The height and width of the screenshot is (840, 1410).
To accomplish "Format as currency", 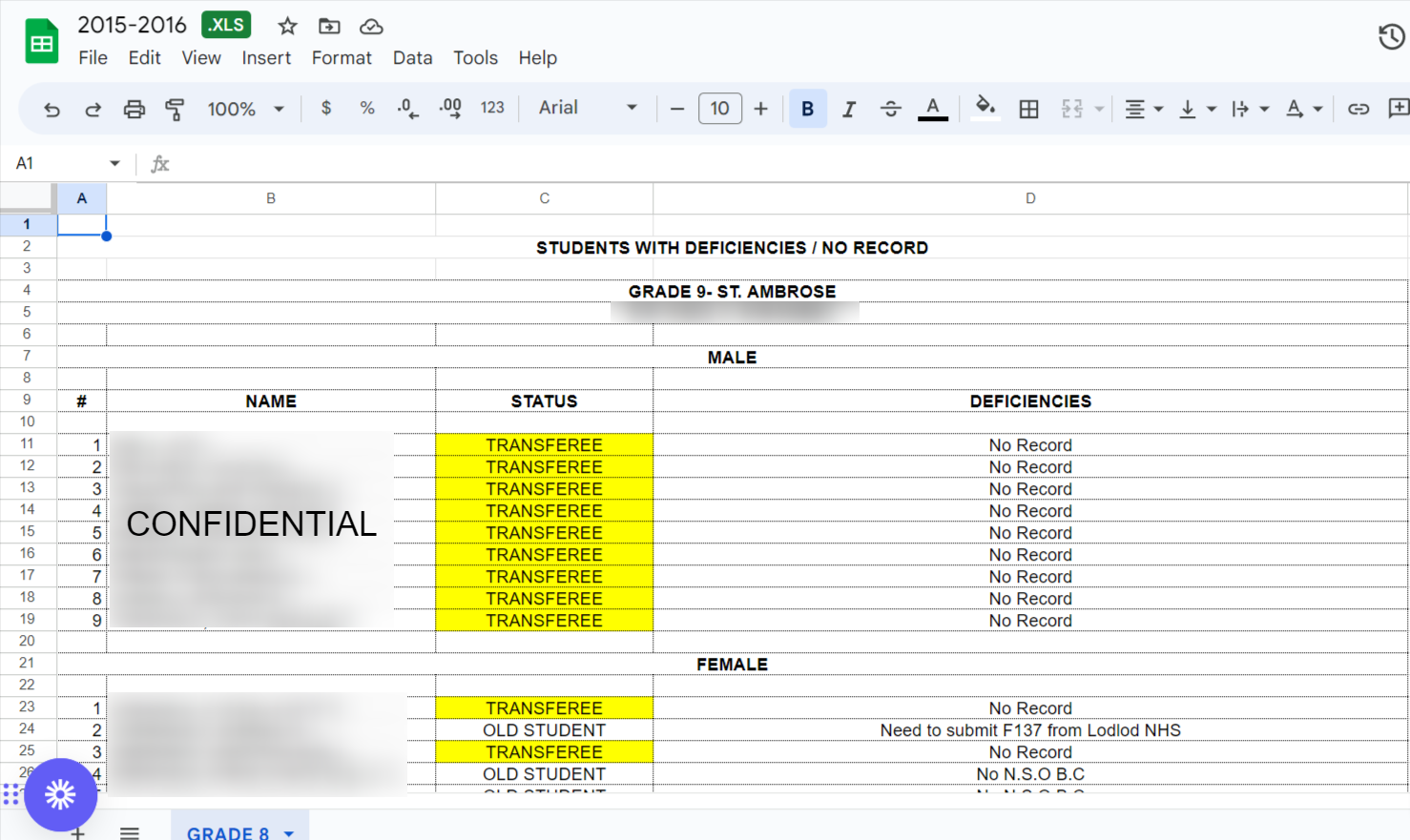I will [326, 109].
